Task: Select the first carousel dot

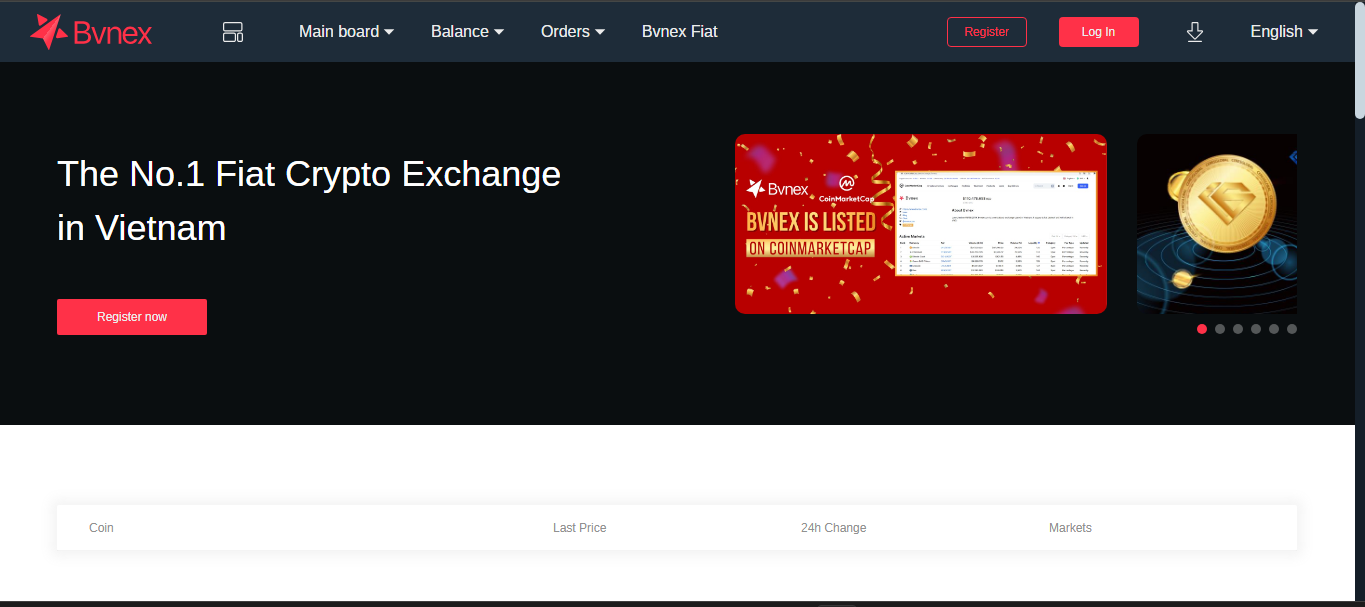Action: [x=1202, y=329]
